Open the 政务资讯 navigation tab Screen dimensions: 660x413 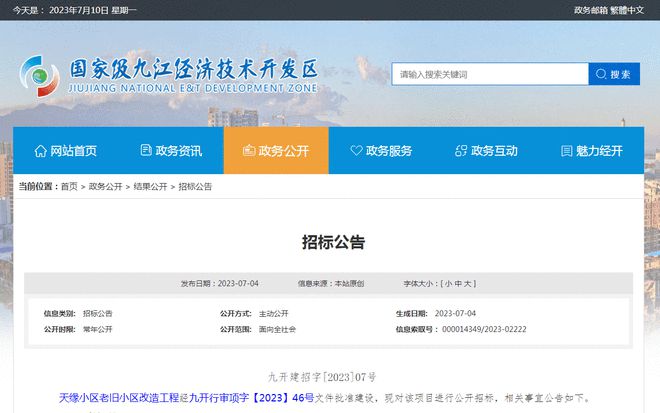(x=171, y=150)
